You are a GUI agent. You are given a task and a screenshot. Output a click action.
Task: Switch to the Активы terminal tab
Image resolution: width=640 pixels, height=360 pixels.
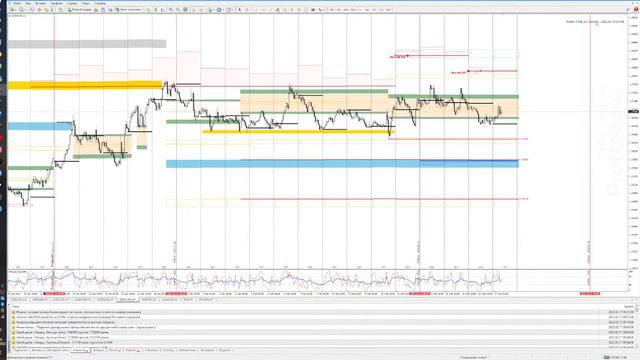[37, 350]
